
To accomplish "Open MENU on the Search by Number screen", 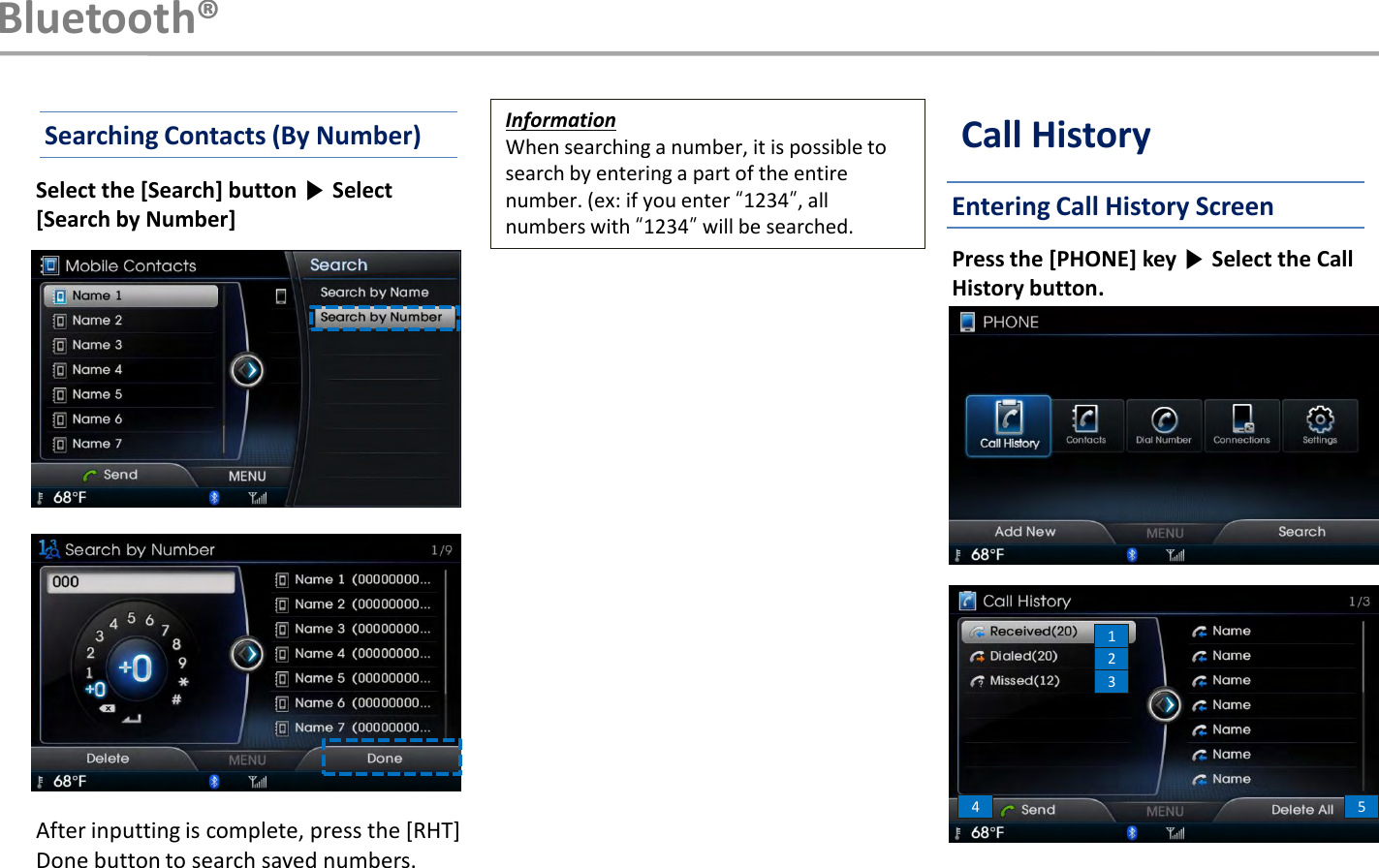I will click(247, 759).
